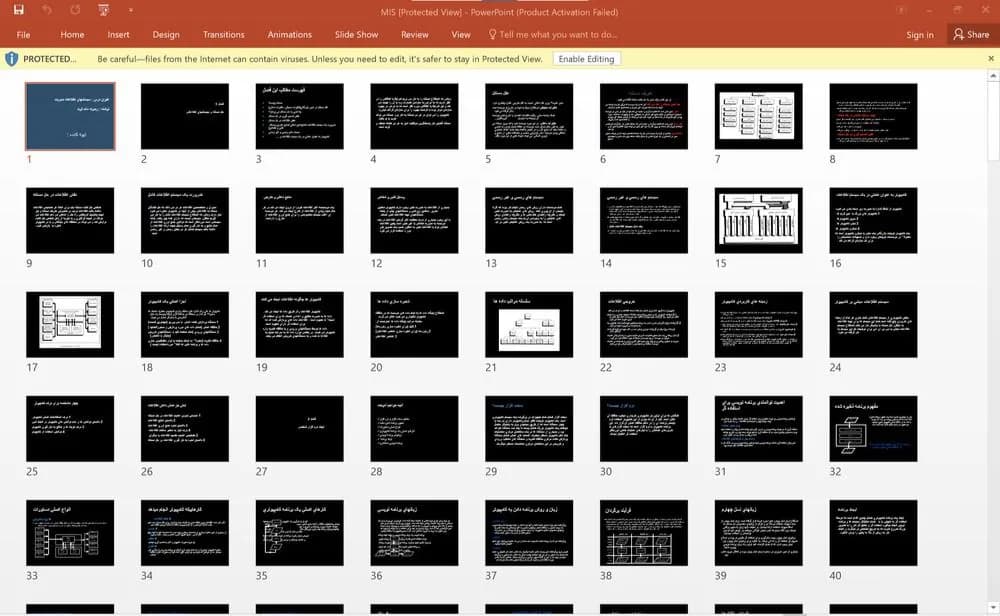Image resolution: width=1000 pixels, height=616 pixels.
Task: Click the Protected View shield icon
Action: [11, 59]
